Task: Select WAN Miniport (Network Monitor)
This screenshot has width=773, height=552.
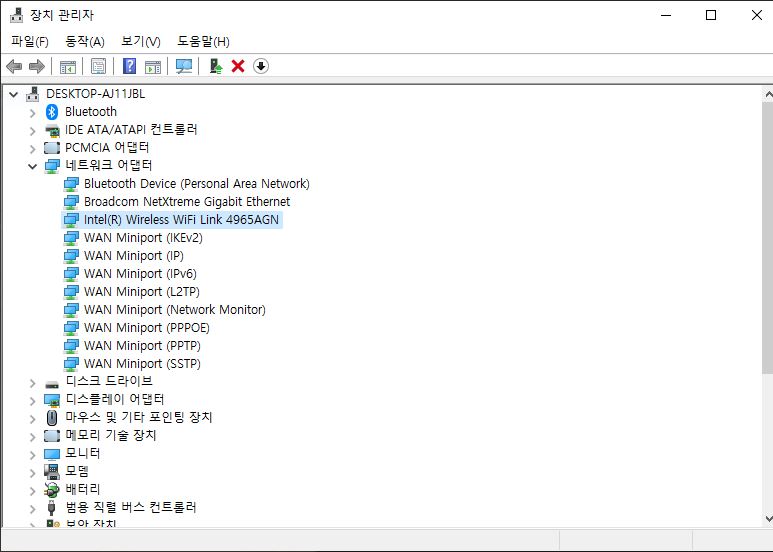Action: [x=175, y=310]
